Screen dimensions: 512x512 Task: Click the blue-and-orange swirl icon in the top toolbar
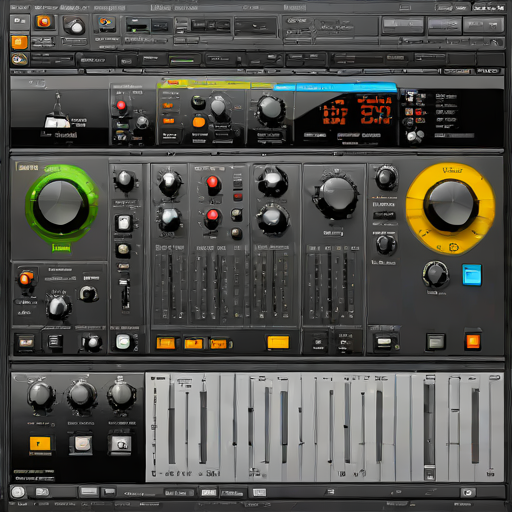pyautogui.click(x=105, y=23)
